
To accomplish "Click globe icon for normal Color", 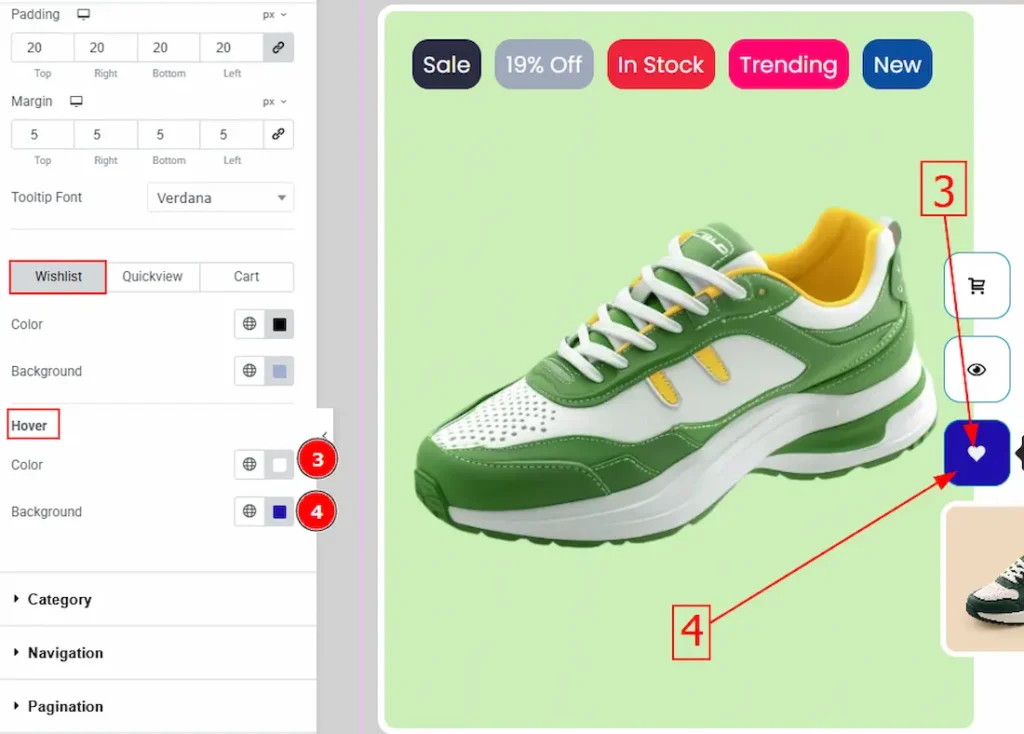I will tap(249, 324).
